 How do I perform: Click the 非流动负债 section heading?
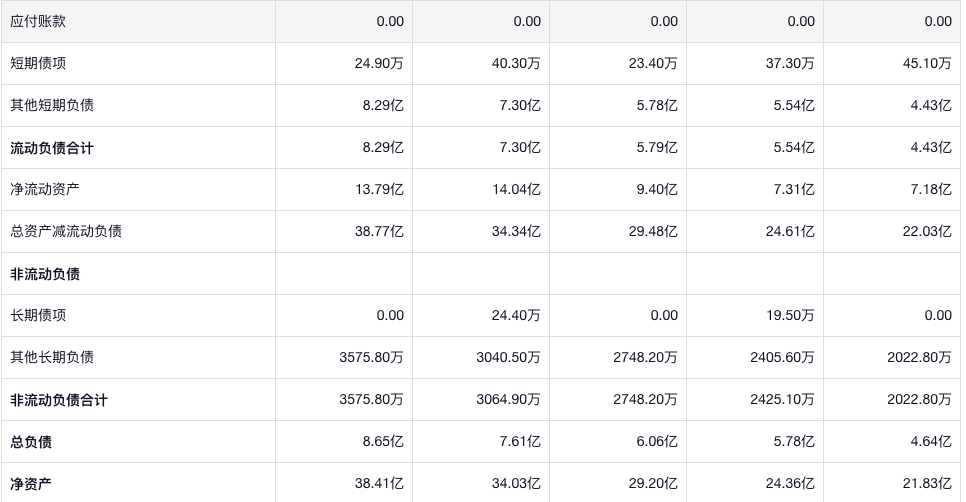point(45,274)
